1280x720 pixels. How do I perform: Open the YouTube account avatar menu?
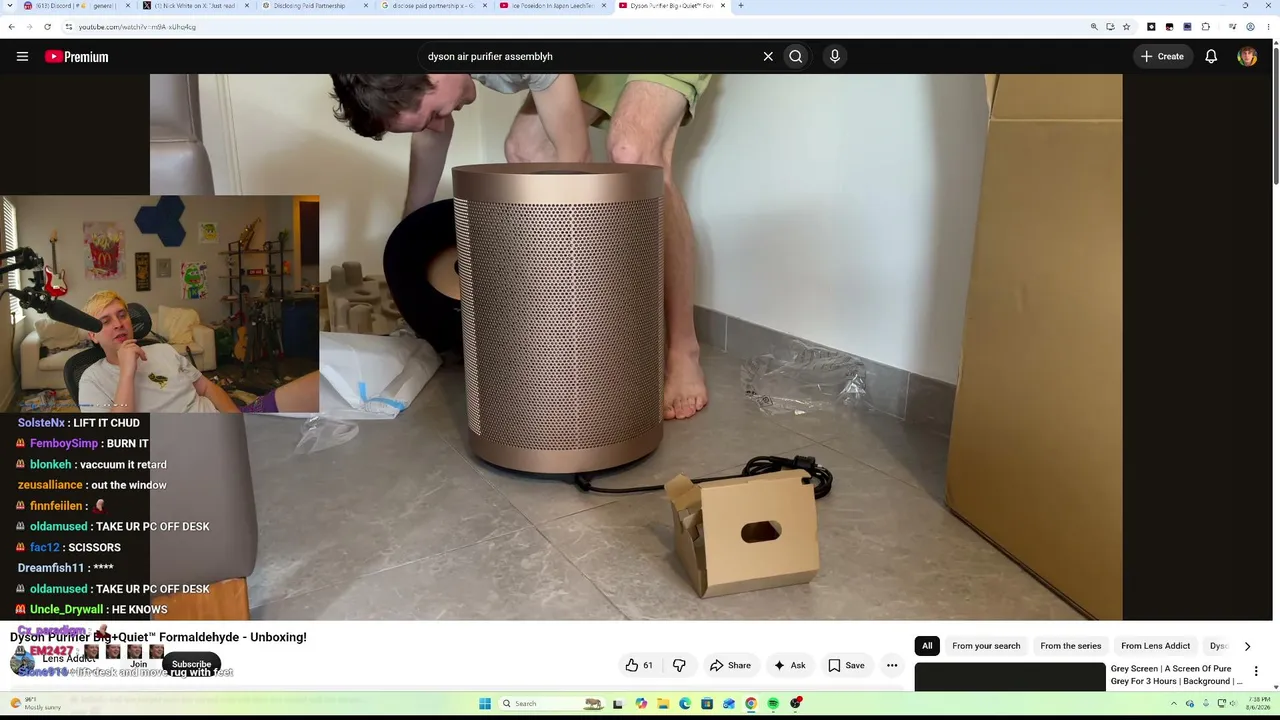click(x=1247, y=57)
